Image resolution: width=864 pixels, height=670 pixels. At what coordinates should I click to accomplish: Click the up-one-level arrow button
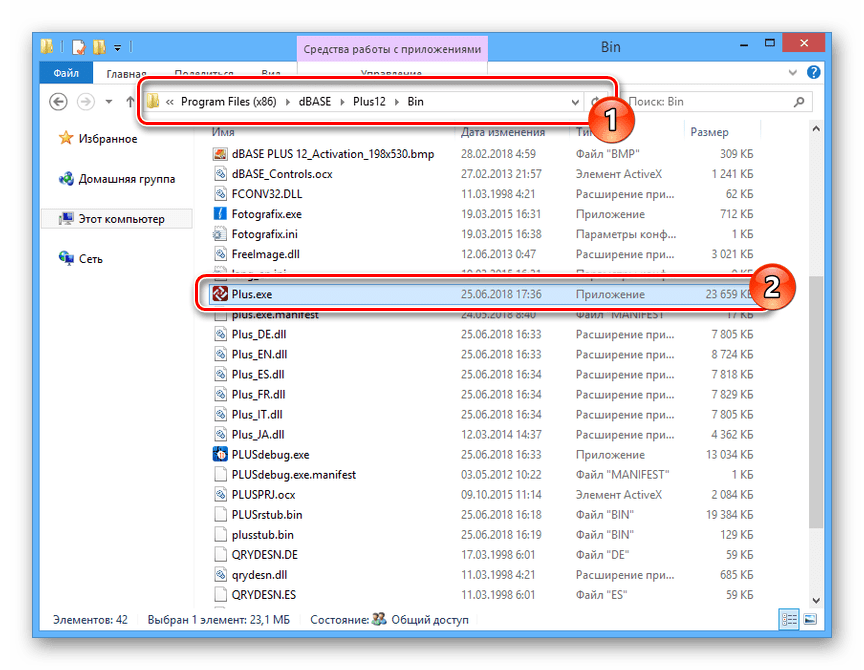pos(131,102)
